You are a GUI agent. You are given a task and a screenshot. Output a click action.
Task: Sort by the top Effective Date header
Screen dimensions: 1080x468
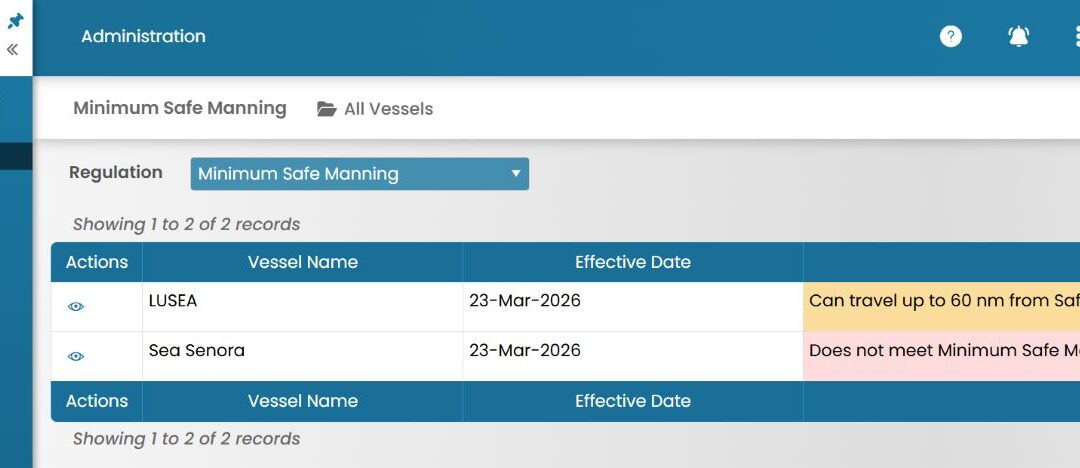coord(632,262)
